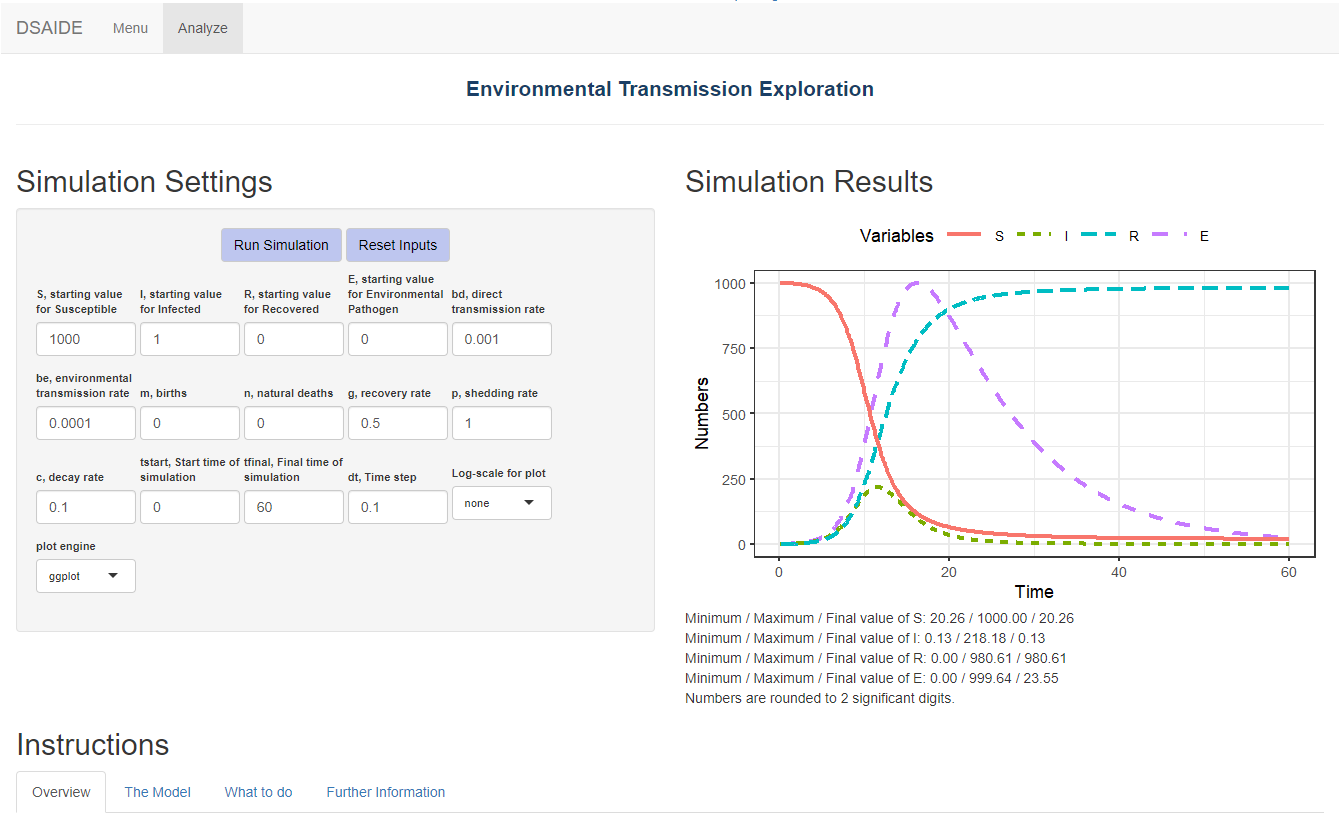Open the Further Information tab
Image resolution: width=1342 pixels, height=817 pixels.
coord(386,792)
